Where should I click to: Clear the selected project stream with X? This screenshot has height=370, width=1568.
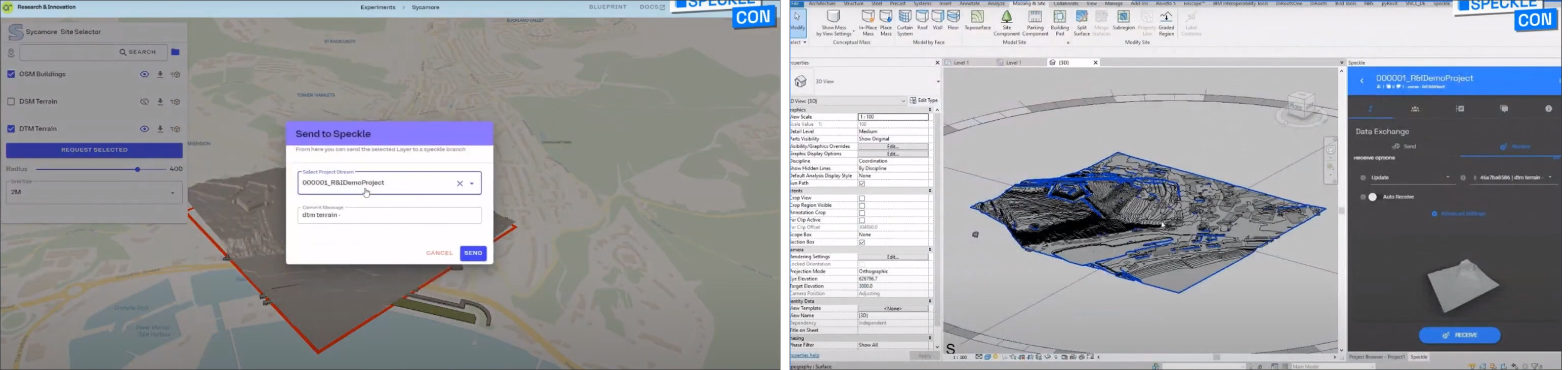click(x=460, y=183)
